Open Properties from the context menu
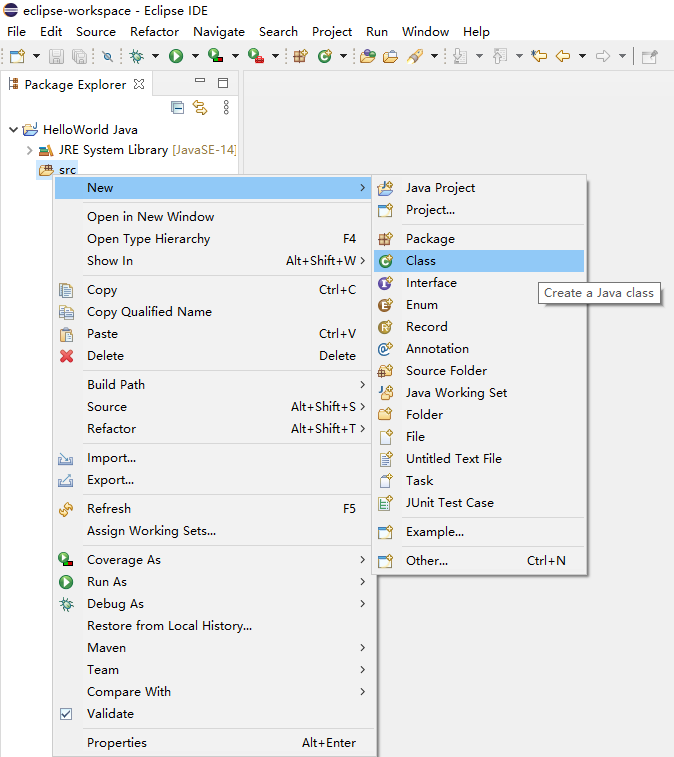The height and width of the screenshot is (757, 674). tap(213, 743)
